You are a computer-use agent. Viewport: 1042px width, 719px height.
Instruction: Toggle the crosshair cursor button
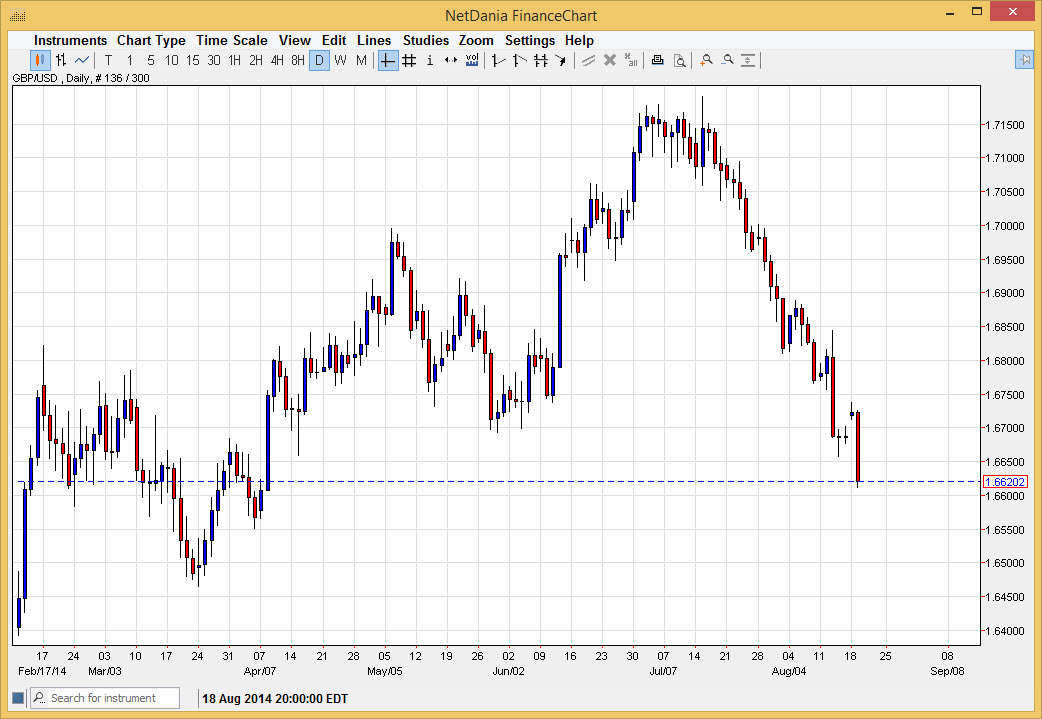(387, 60)
